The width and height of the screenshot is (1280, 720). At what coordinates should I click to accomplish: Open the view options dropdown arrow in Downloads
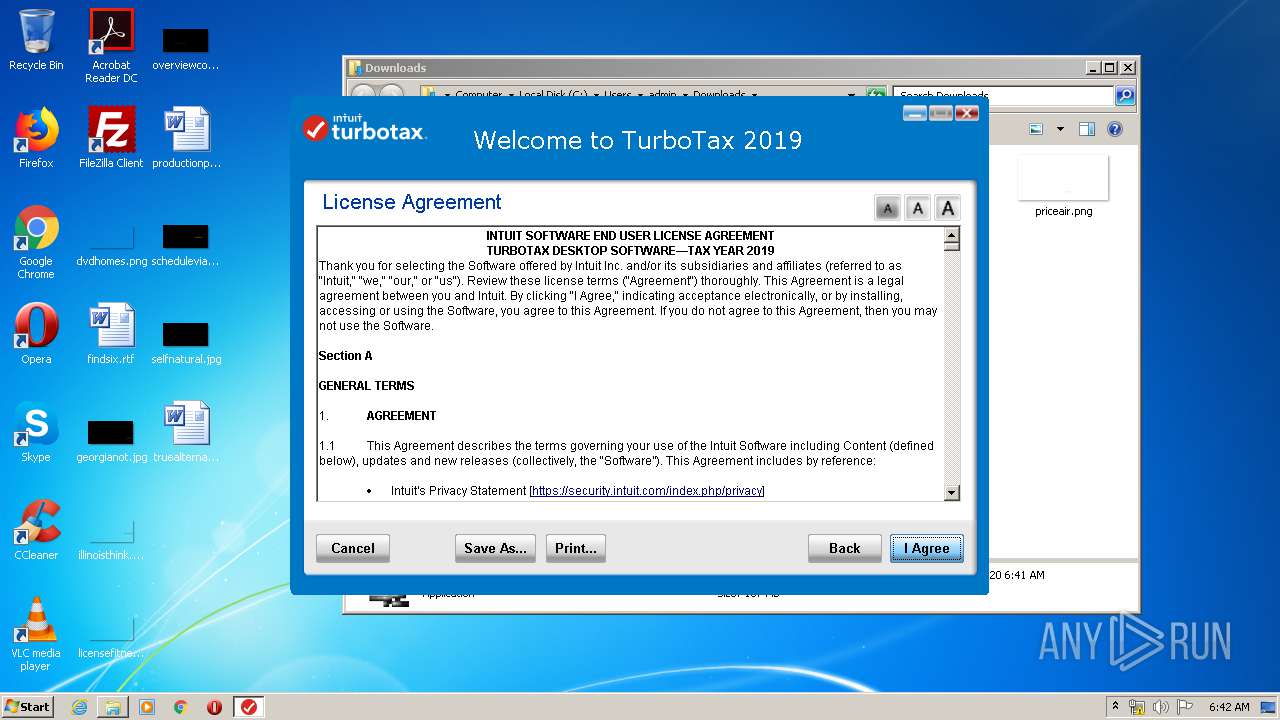[x=1060, y=129]
